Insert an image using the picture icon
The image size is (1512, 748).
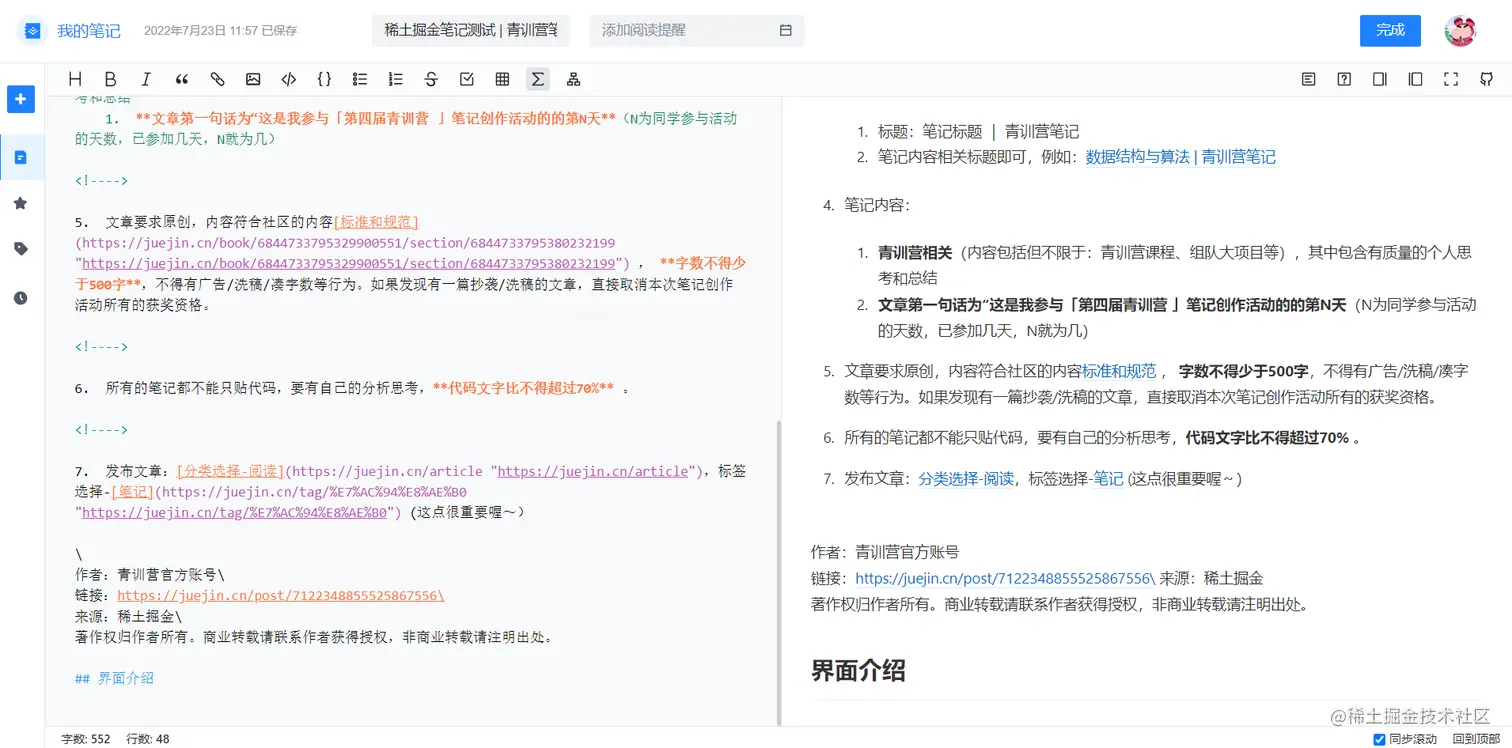[x=253, y=79]
